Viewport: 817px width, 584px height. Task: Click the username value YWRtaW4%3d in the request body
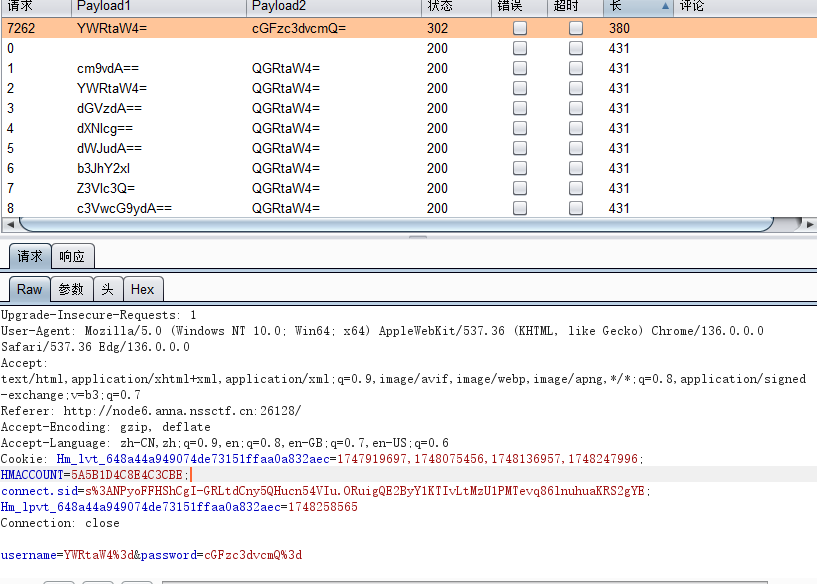(x=98, y=555)
